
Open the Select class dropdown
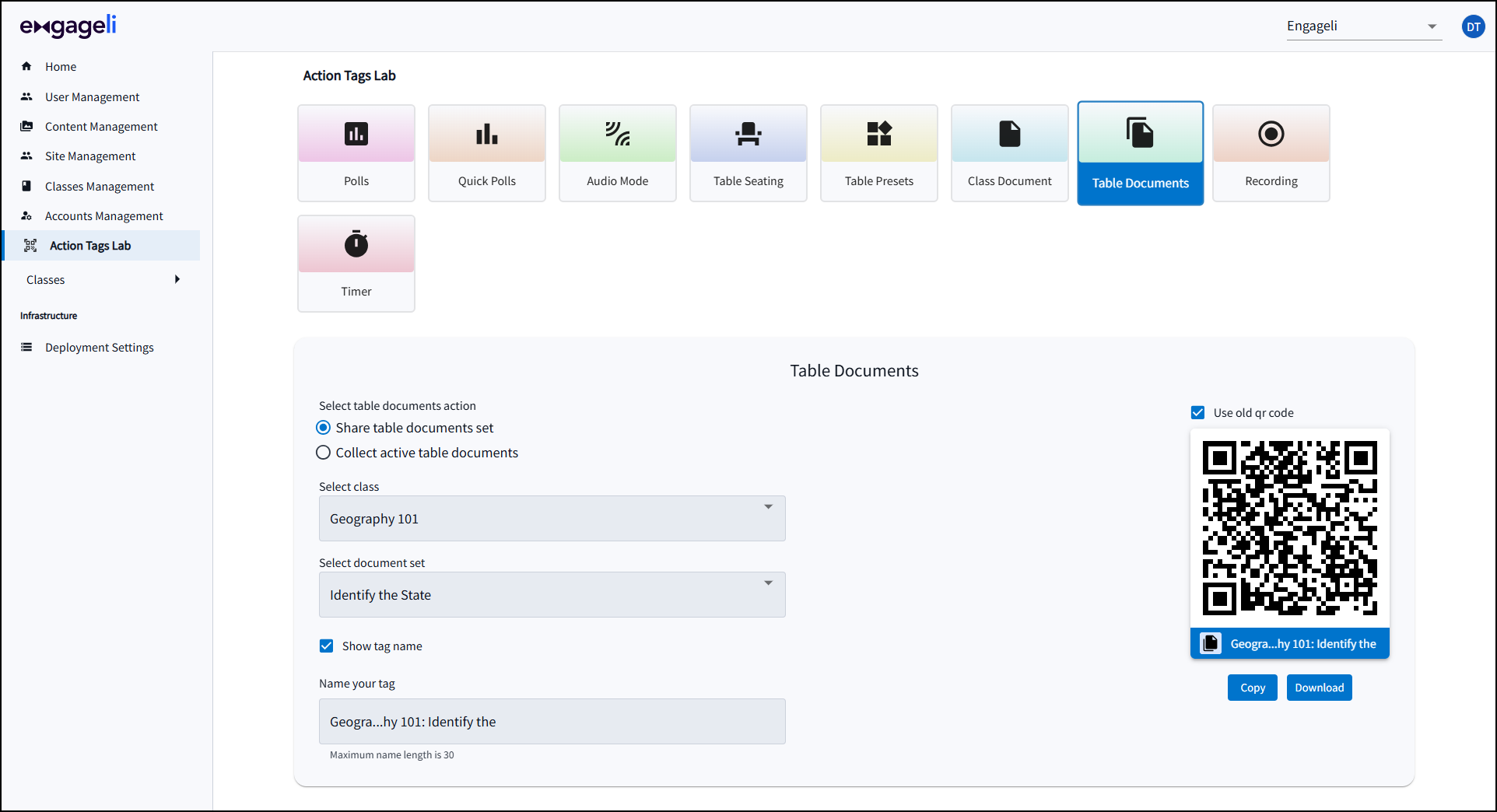[552, 519]
